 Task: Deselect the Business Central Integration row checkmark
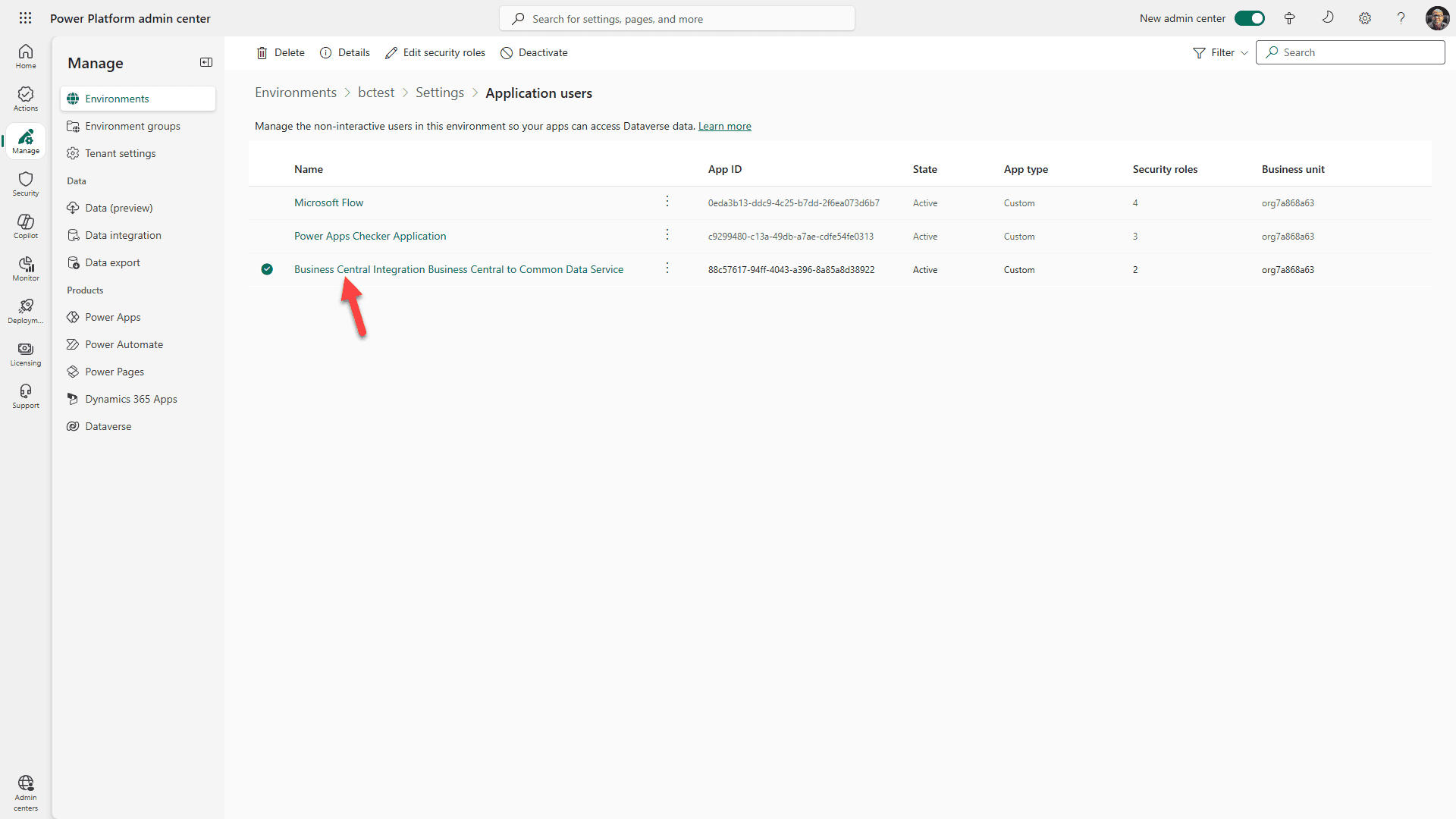click(267, 269)
